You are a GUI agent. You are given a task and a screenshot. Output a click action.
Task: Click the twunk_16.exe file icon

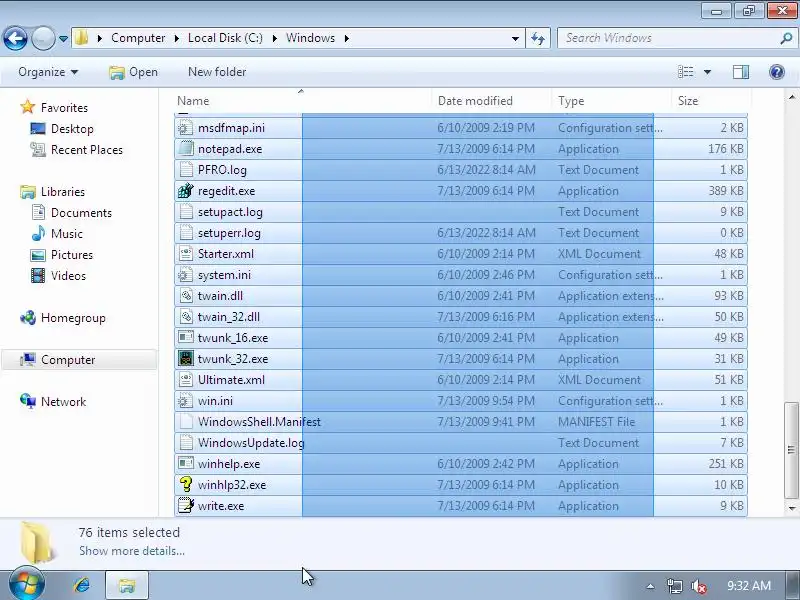pyautogui.click(x=185, y=337)
